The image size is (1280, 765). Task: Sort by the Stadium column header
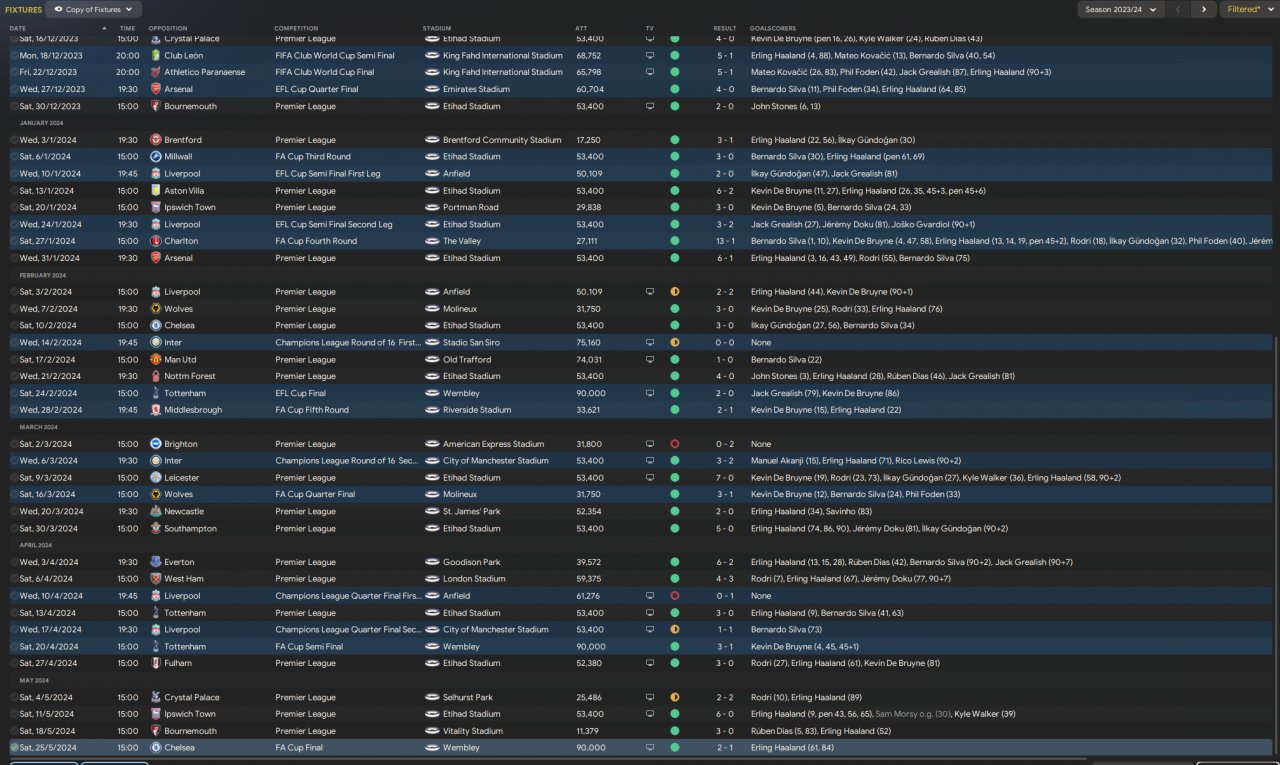pyautogui.click(x=437, y=28)
